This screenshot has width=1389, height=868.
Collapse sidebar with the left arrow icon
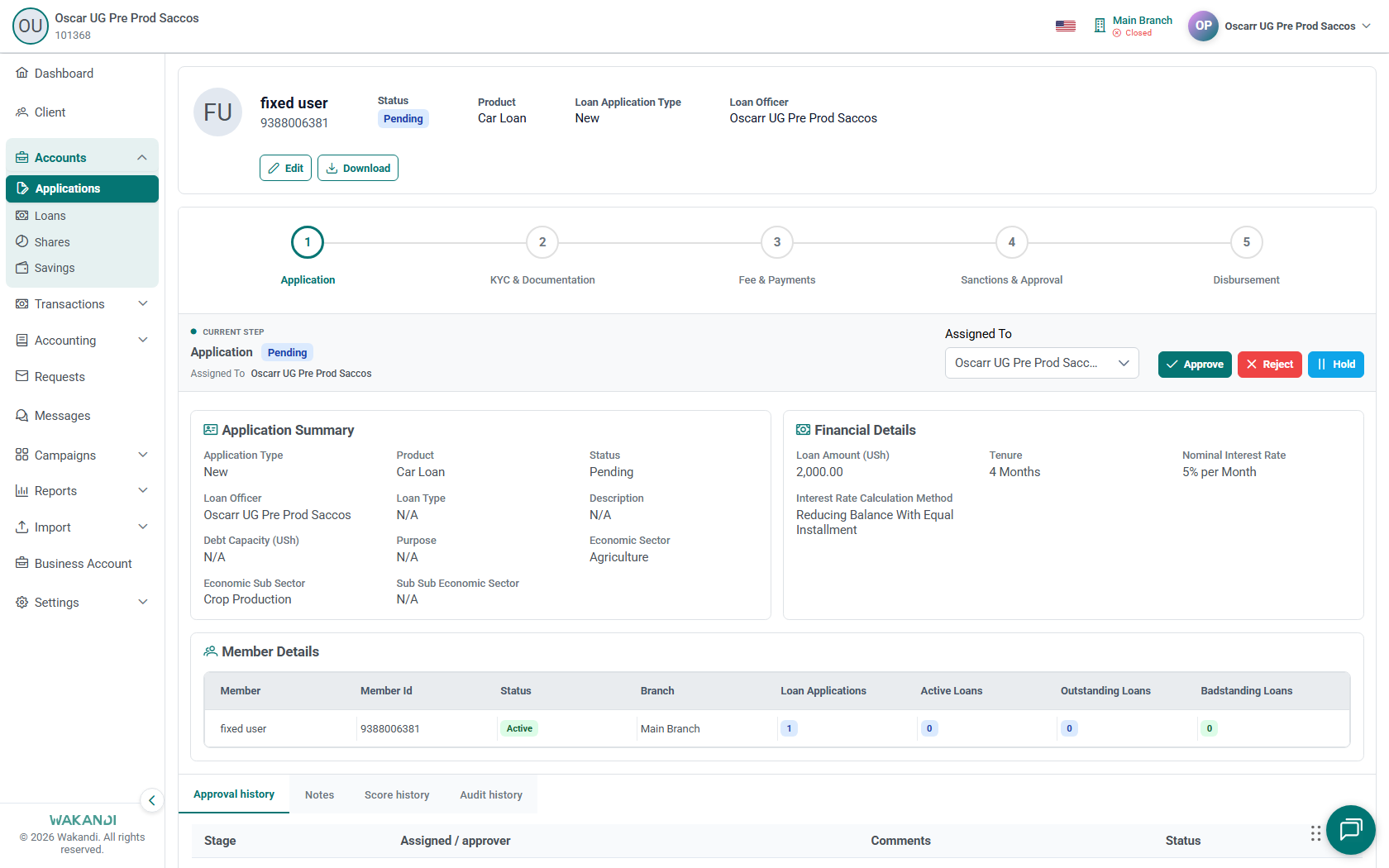point(151,800)
